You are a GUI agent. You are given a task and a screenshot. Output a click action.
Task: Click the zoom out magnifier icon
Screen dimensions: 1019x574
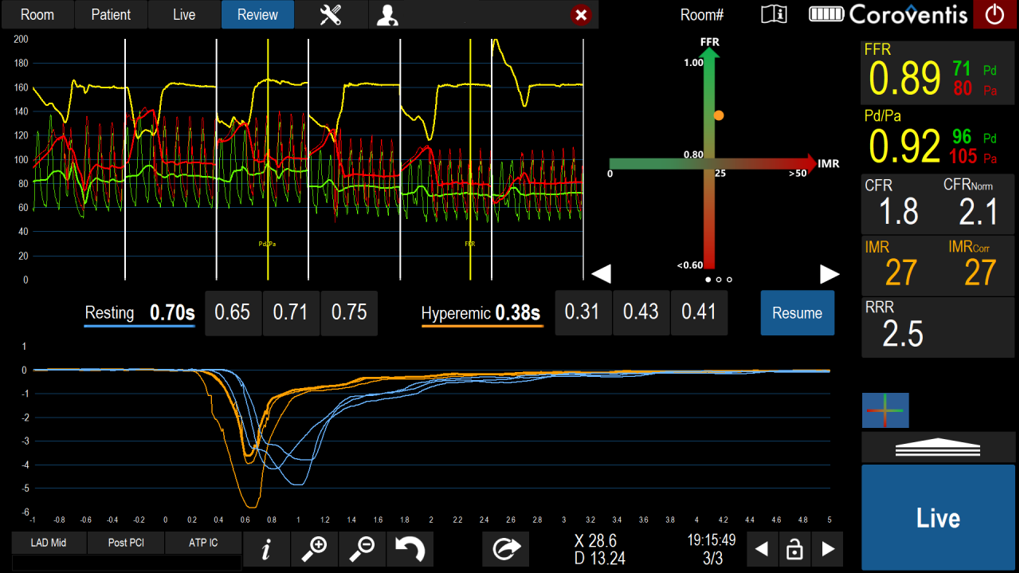point(362,549)
